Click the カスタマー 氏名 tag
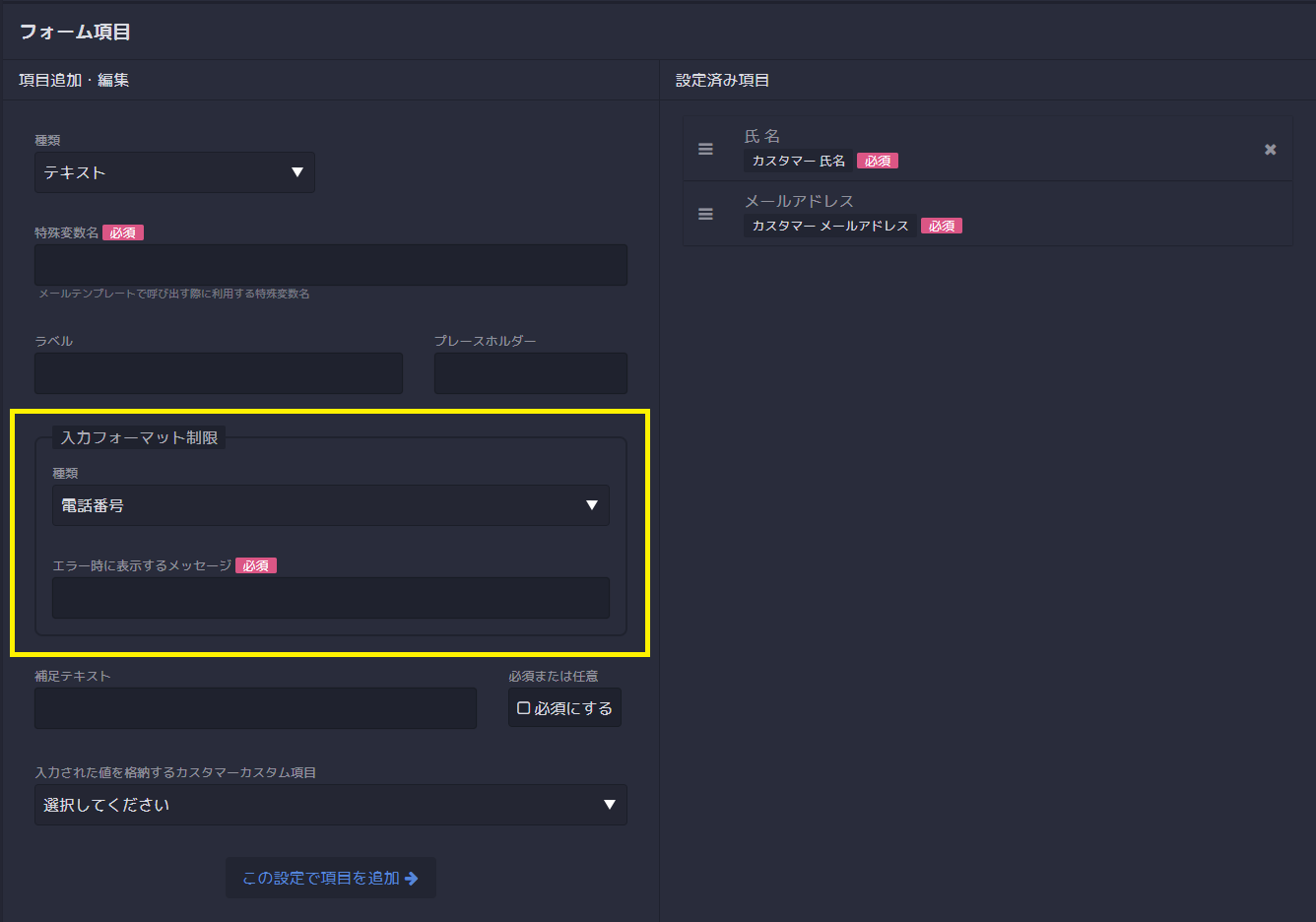Viewport: 1316px width, 922px height. tap(798, 161)
